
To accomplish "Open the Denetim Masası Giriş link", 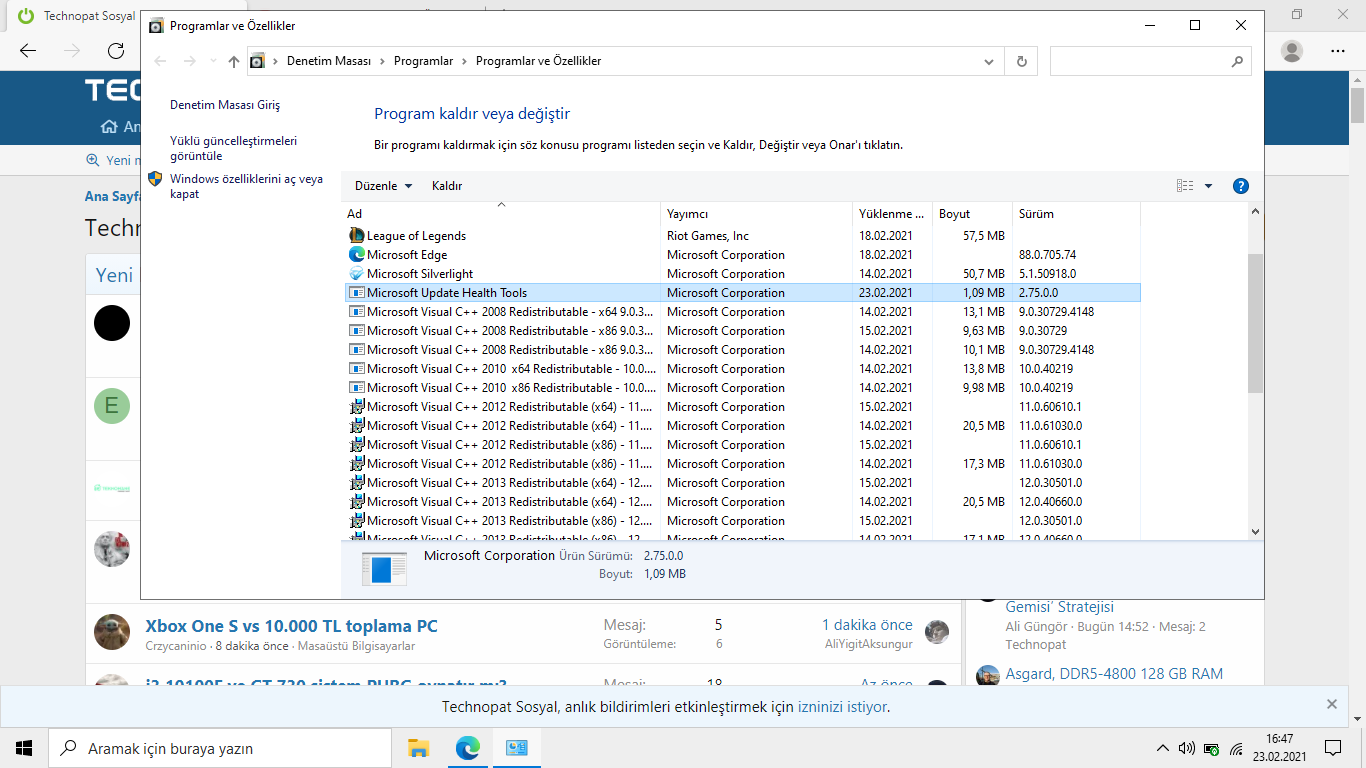I will click(225, 105).
